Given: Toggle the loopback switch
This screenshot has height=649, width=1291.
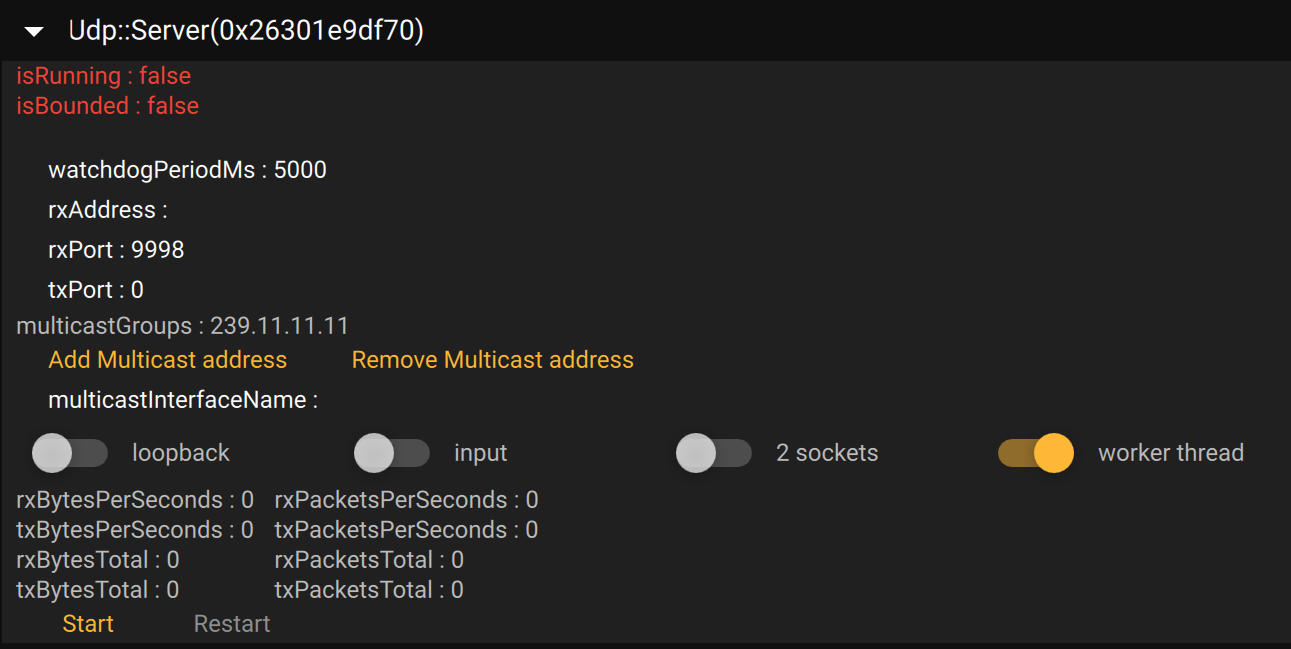Looking at the screenshot, I should 70,453.
